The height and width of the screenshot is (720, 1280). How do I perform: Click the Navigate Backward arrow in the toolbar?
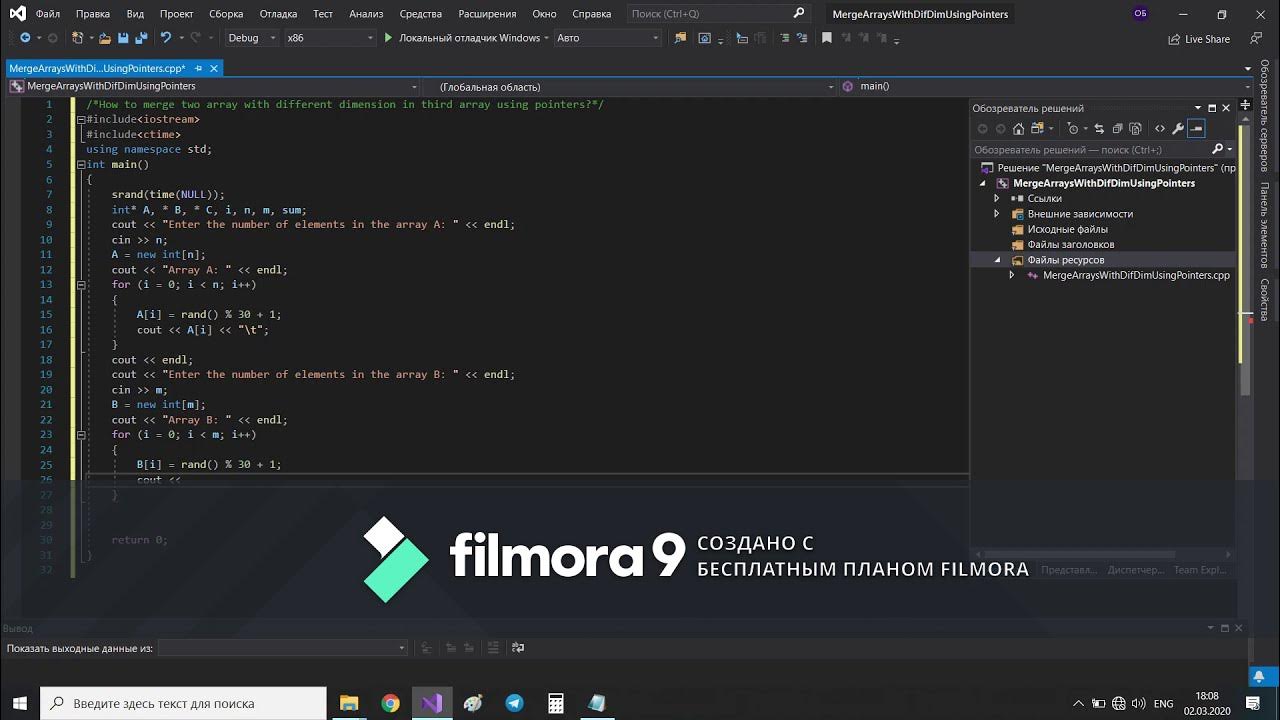(25, 38)
